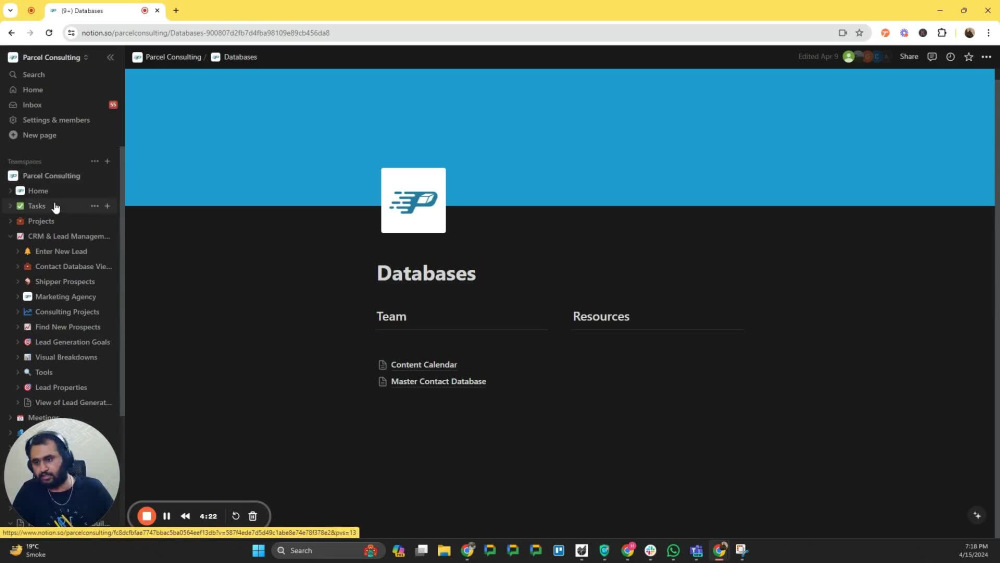Open Lead Properties page
Image resolution: width=1000 pixels, height=563 pixels.
coord(61,388)
